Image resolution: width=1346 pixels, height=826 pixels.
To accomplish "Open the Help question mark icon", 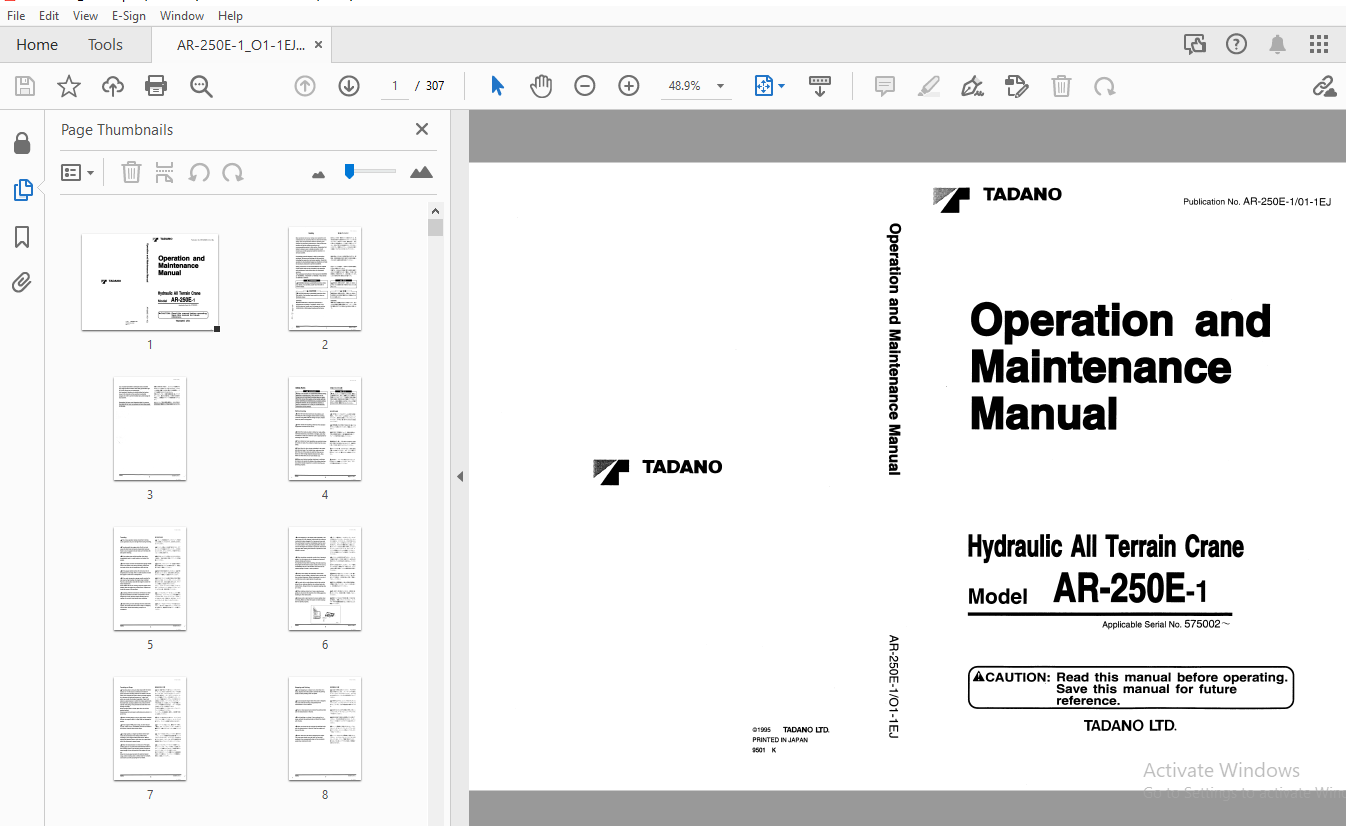I will tap(1237, 44).
